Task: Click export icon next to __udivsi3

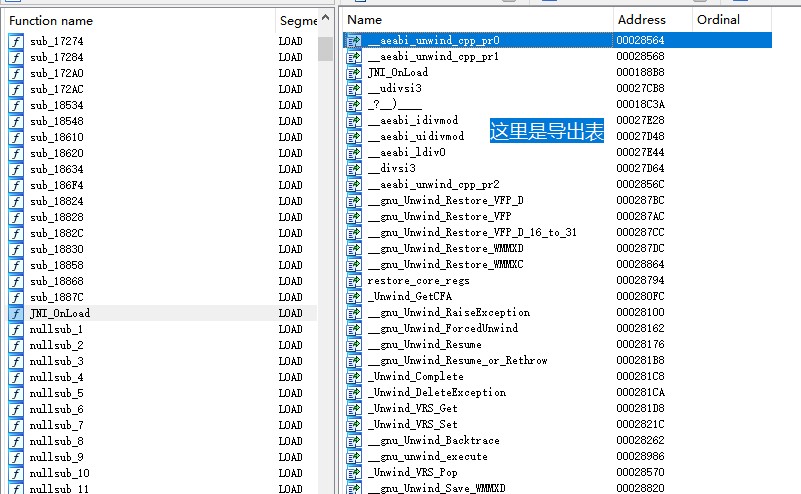Action: coord(354,88)
